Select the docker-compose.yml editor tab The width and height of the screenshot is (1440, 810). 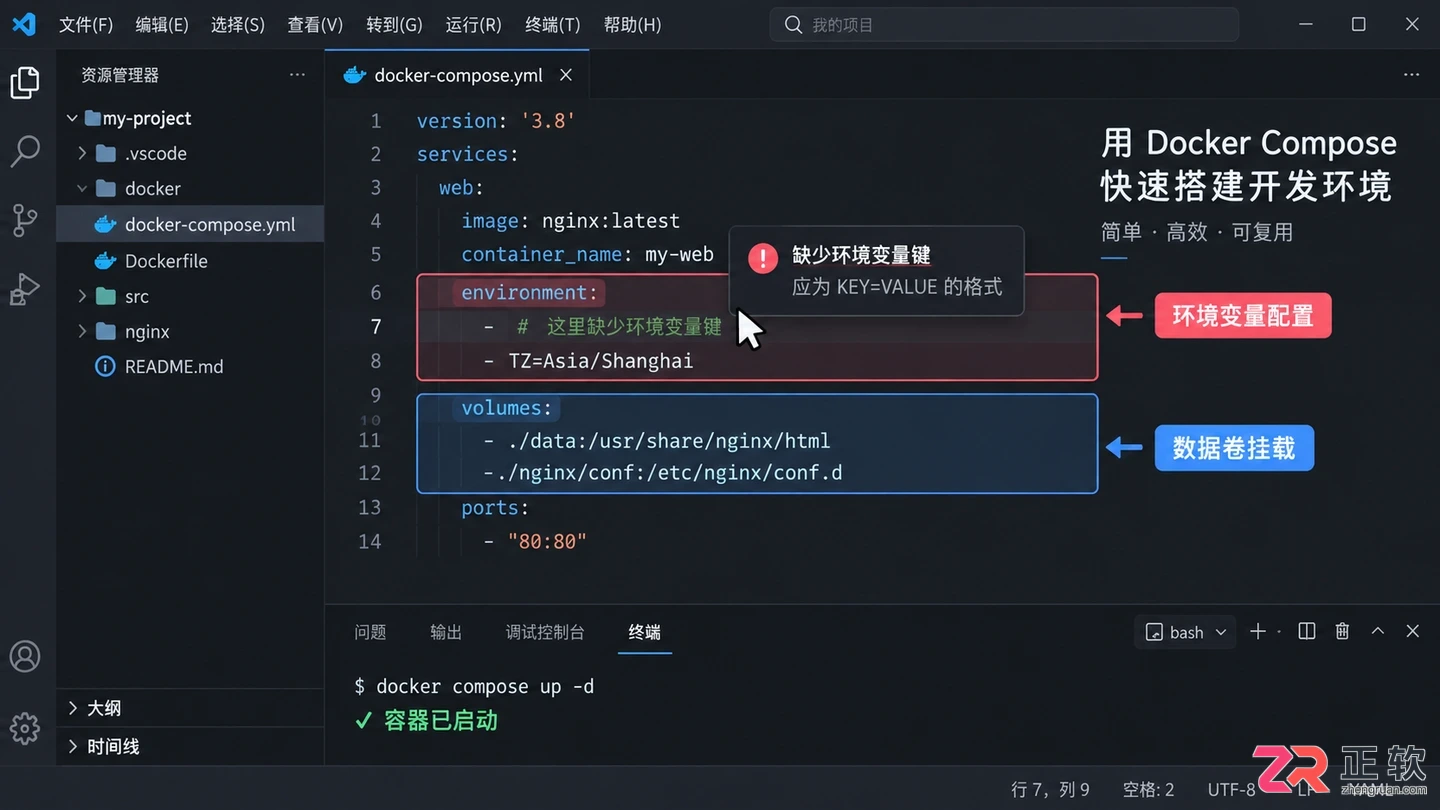(457, 75)
